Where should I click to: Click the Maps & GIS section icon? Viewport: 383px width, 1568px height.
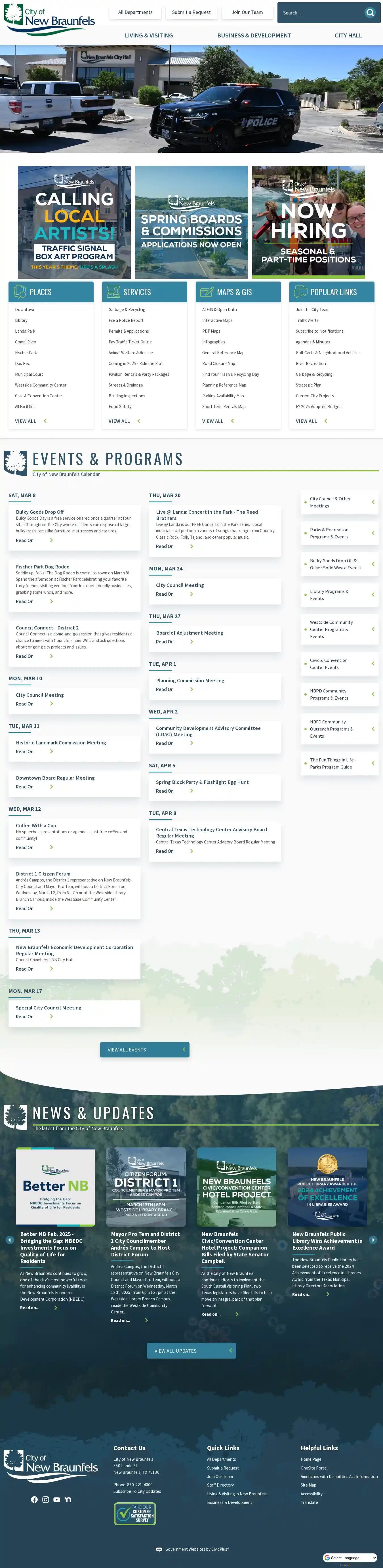tap(207, 291)
